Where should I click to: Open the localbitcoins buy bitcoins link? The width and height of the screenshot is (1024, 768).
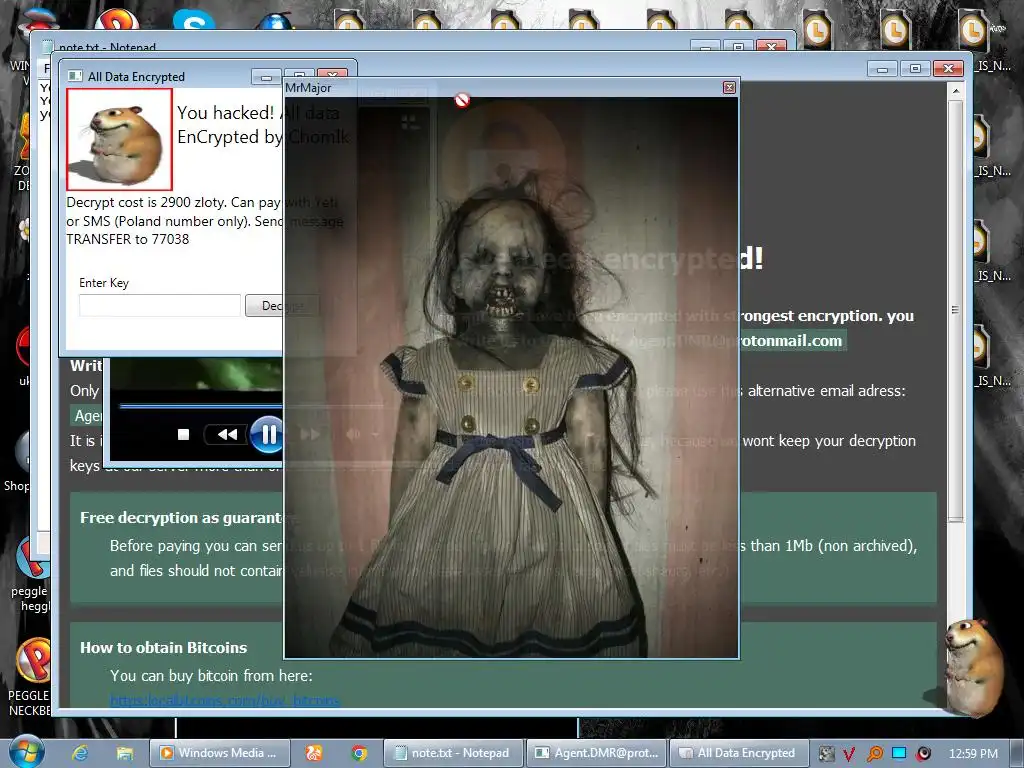pyautogui.click(x=225, y=701)
